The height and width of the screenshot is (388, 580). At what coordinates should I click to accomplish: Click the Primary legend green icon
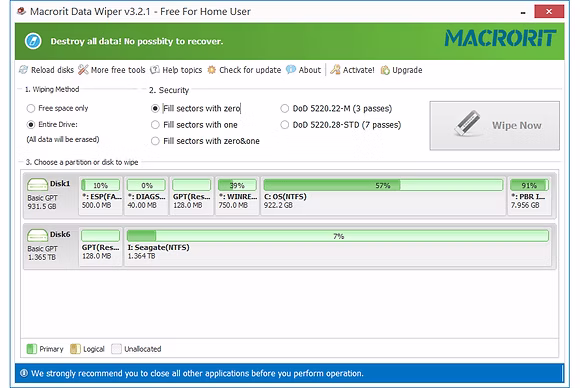tap(31, 349)
